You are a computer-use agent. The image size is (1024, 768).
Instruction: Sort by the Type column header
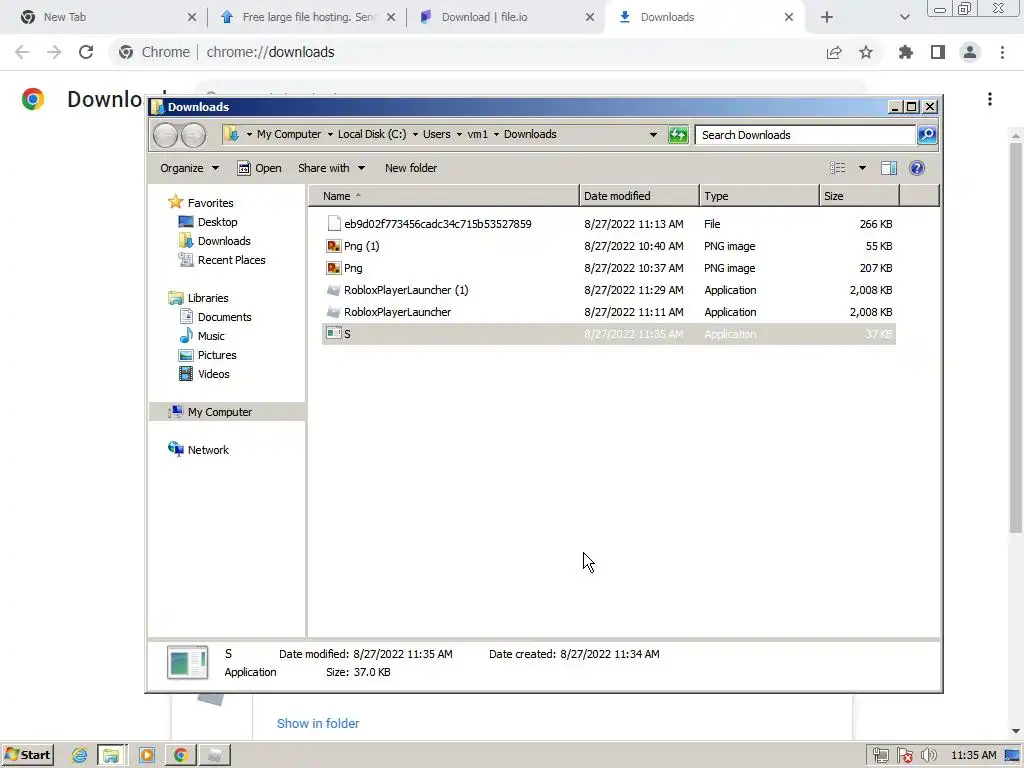(x=759, y=196)
